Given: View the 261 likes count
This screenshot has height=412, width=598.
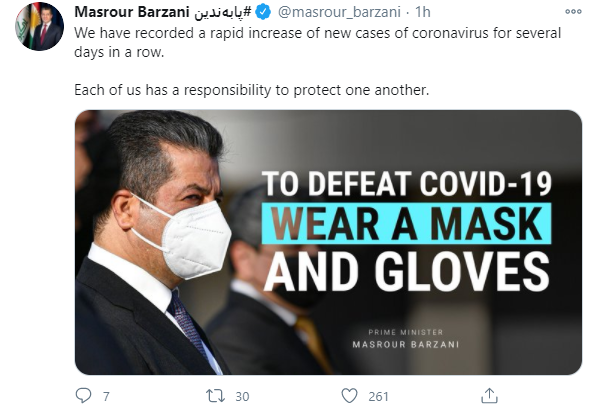Looking at the screenshot, I should click(378, 396).
